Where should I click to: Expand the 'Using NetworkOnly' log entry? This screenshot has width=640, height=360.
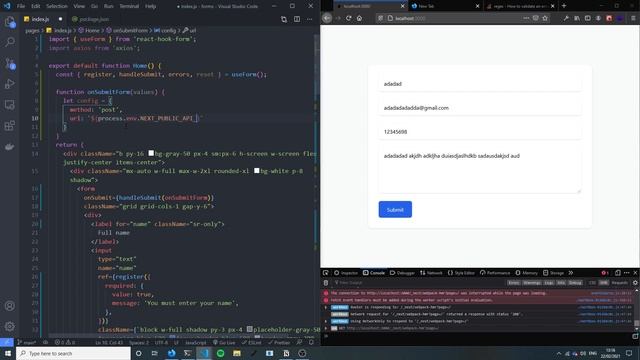pyautogui.click(x=326, y=321)
